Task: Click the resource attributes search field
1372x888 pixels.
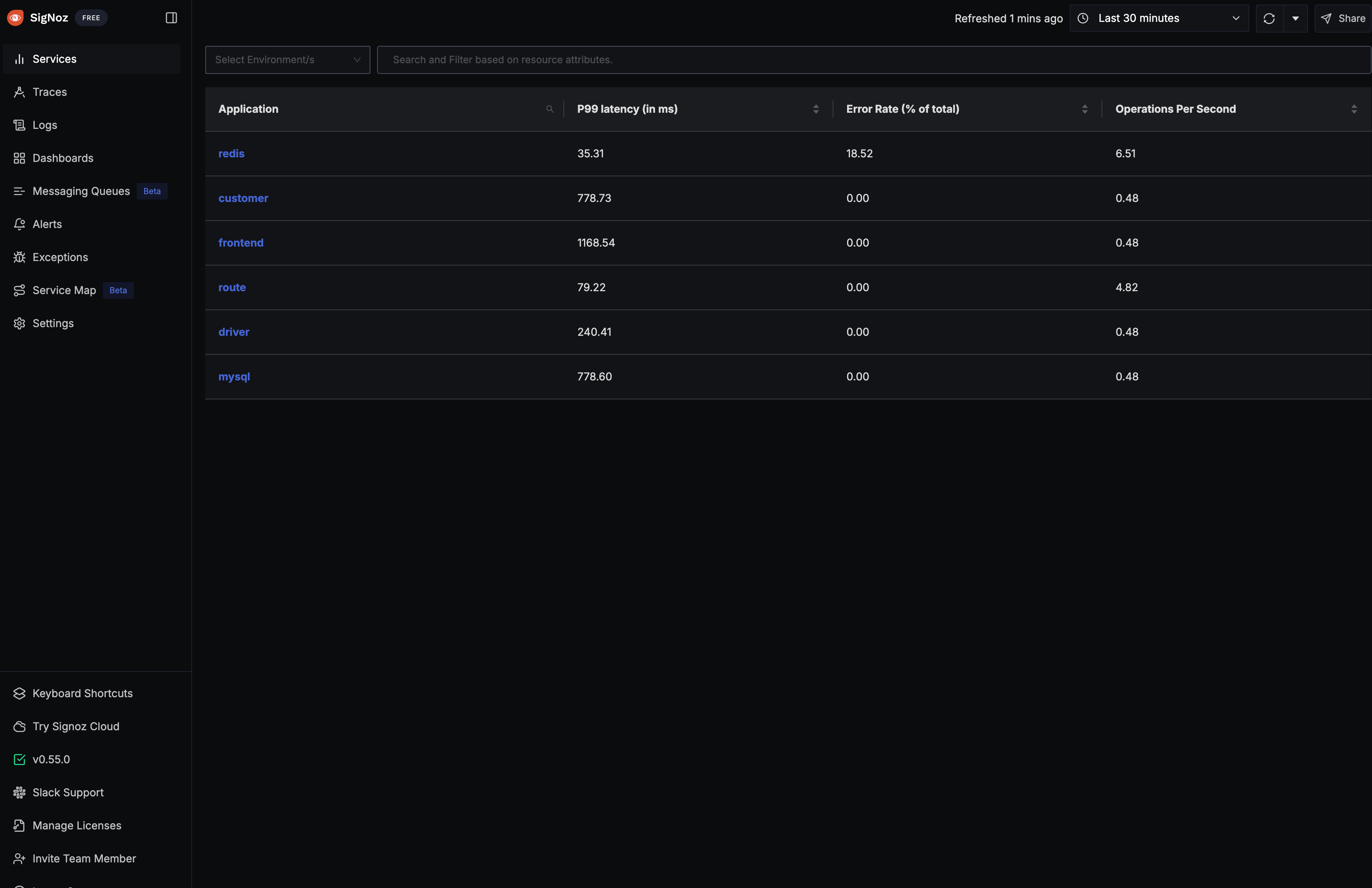Action: tap(873, 60)
